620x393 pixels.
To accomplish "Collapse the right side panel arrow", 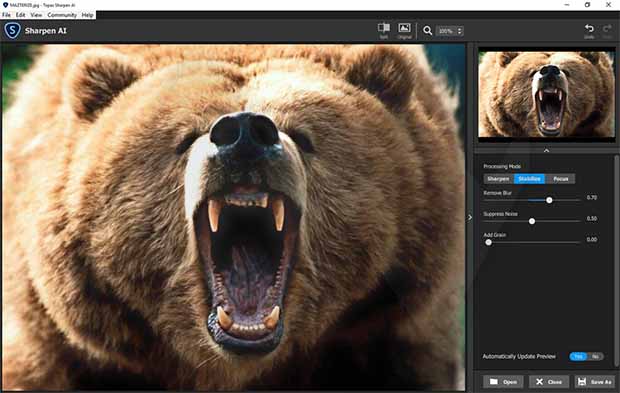I will [x=470, y=217].
